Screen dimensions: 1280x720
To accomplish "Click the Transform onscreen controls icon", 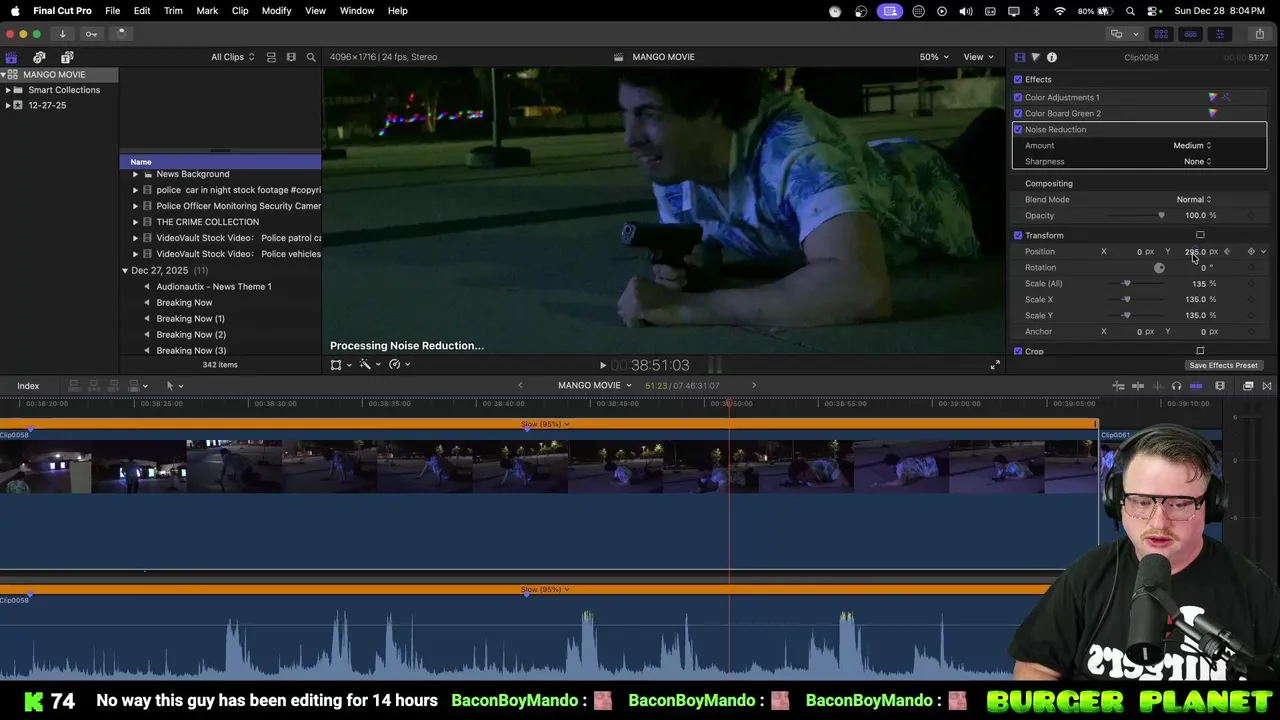I will point(1200,235).
